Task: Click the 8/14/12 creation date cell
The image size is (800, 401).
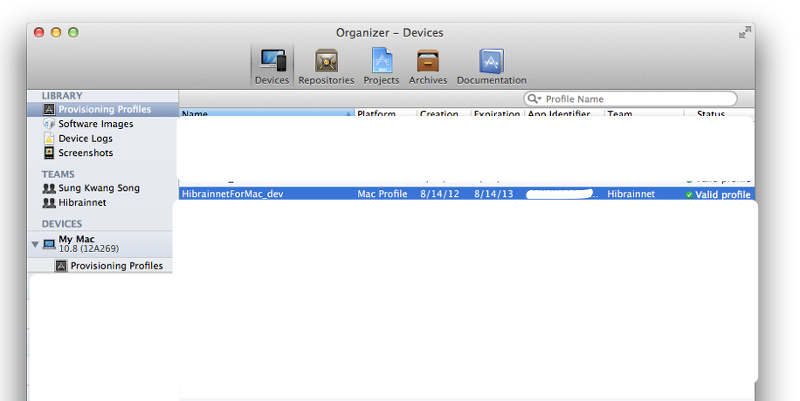Action: 440,194
